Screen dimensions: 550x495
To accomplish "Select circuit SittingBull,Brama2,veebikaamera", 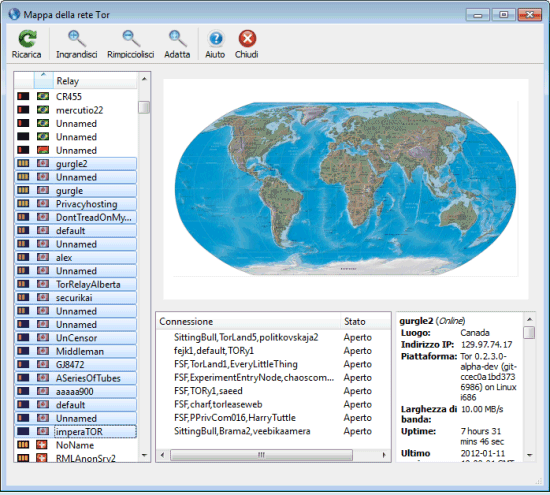I will point(273,431).
